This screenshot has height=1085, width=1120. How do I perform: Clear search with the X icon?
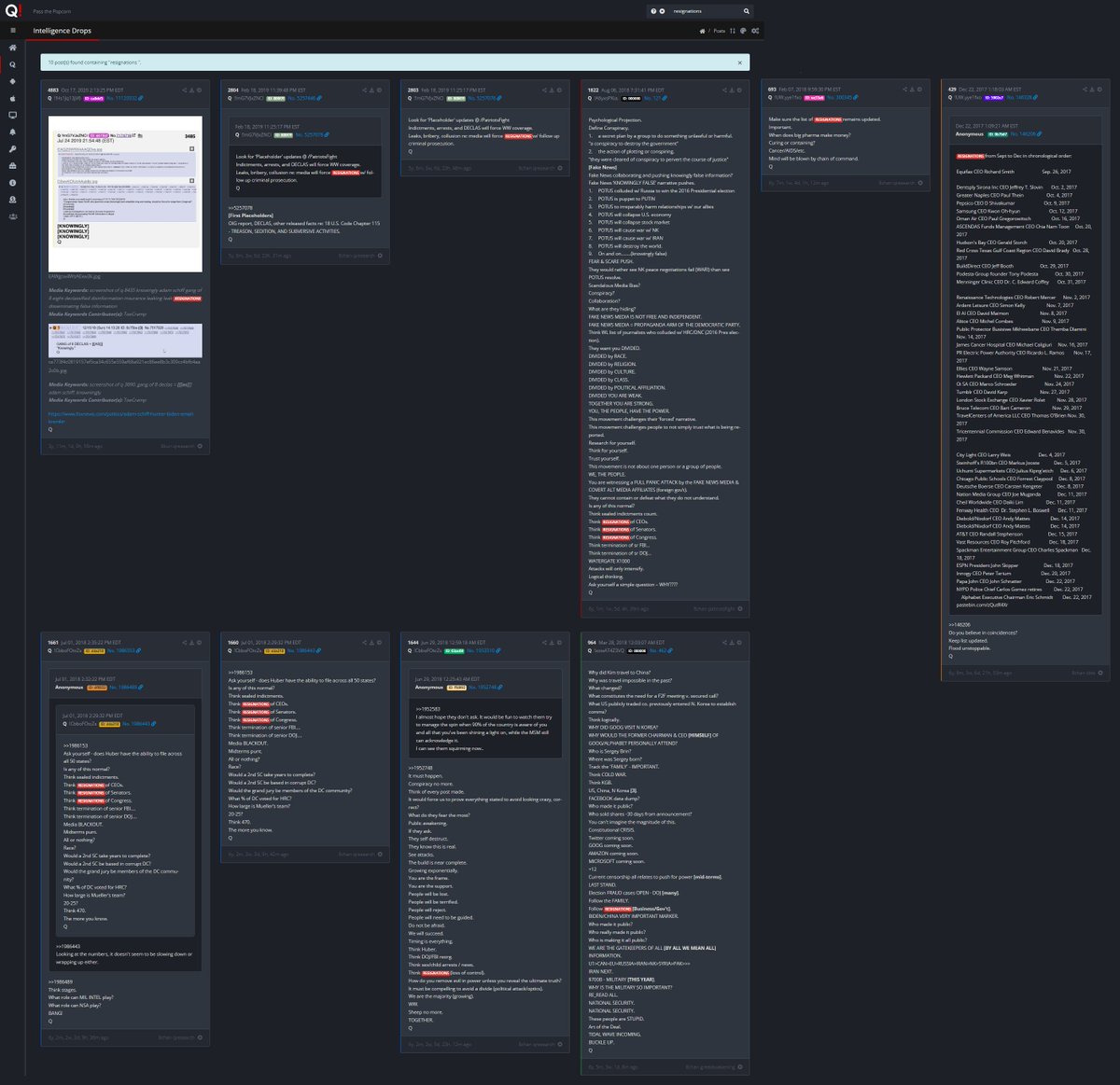pos(663,11)
